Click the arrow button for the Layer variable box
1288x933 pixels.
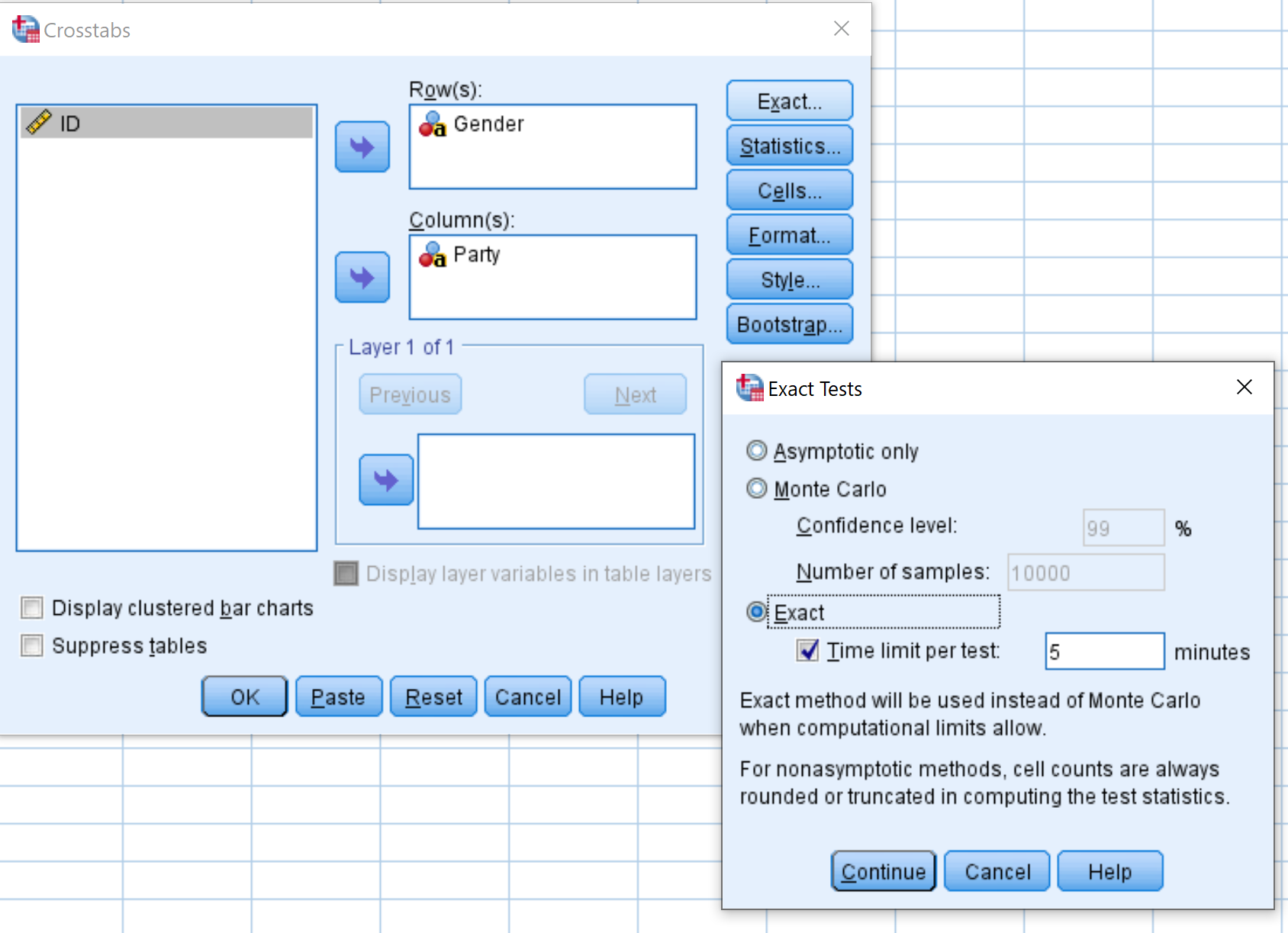[386, 480]
